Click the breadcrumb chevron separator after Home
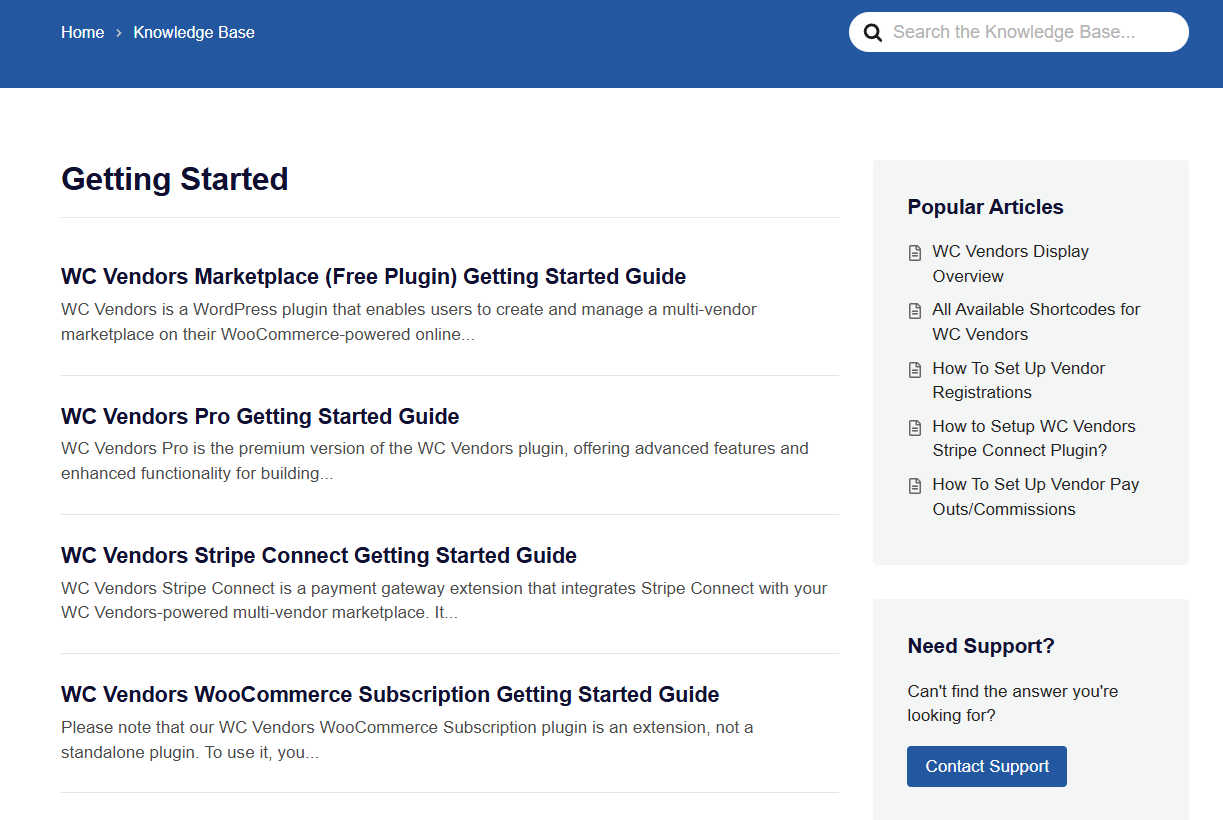Image resolution: width=1223 pixels, height=820 pixels. [x=119, y=33]
